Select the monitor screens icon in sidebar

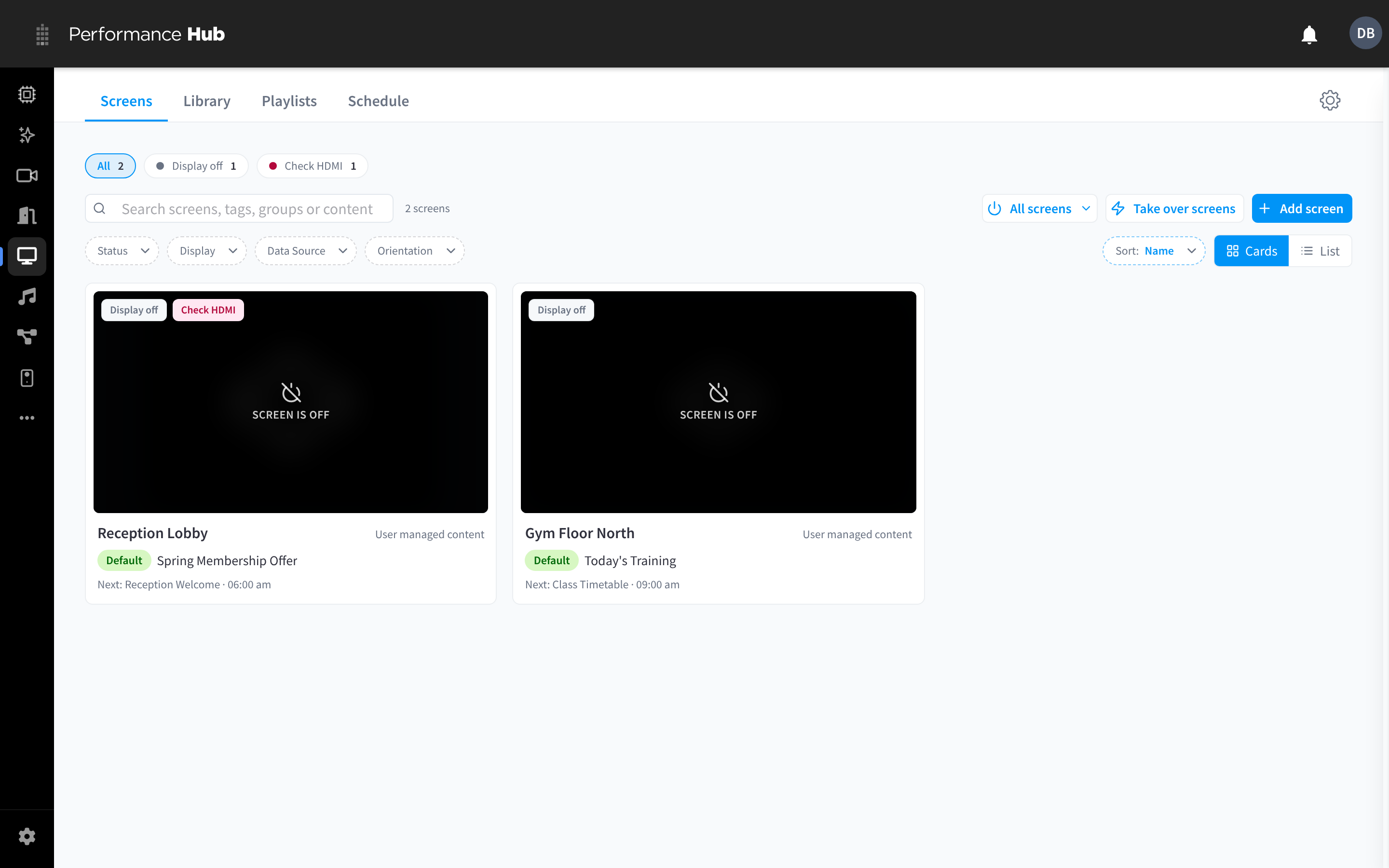pos(27,256)
